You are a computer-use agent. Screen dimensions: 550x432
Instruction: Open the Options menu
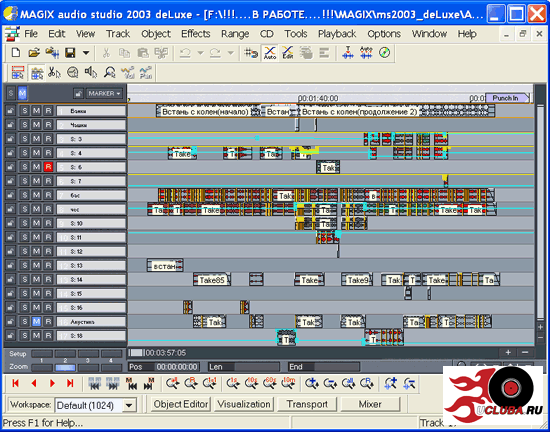tap(384, 34)
